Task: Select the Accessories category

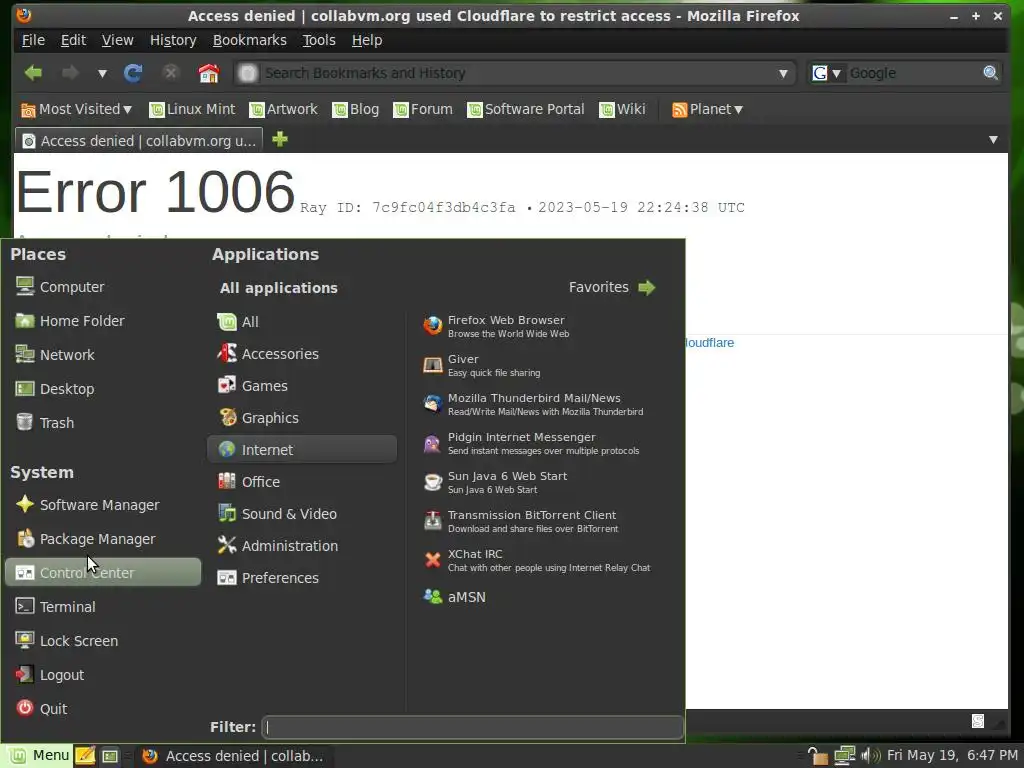Action: [302, 354]
